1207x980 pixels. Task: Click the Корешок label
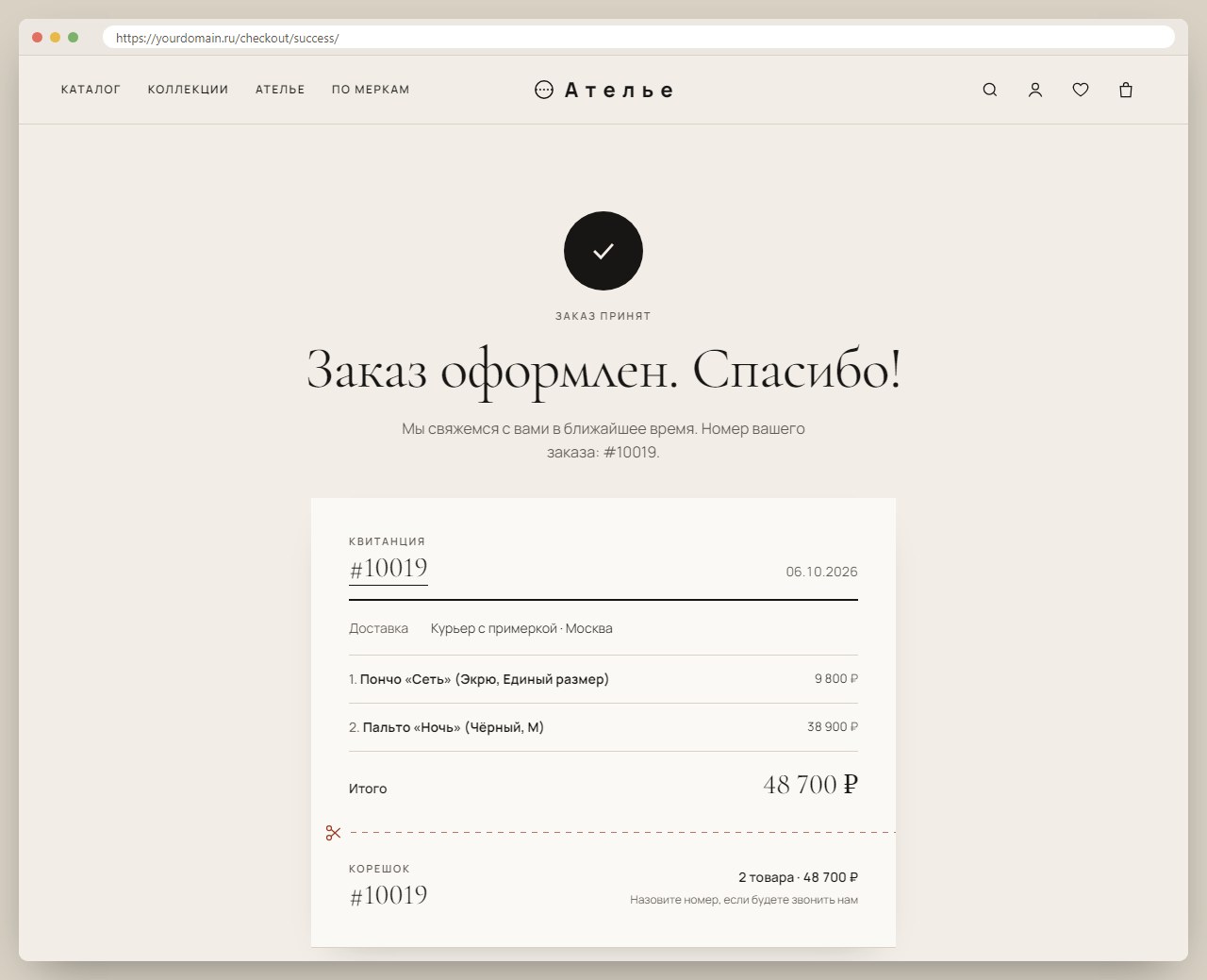[x=379, y=869]
